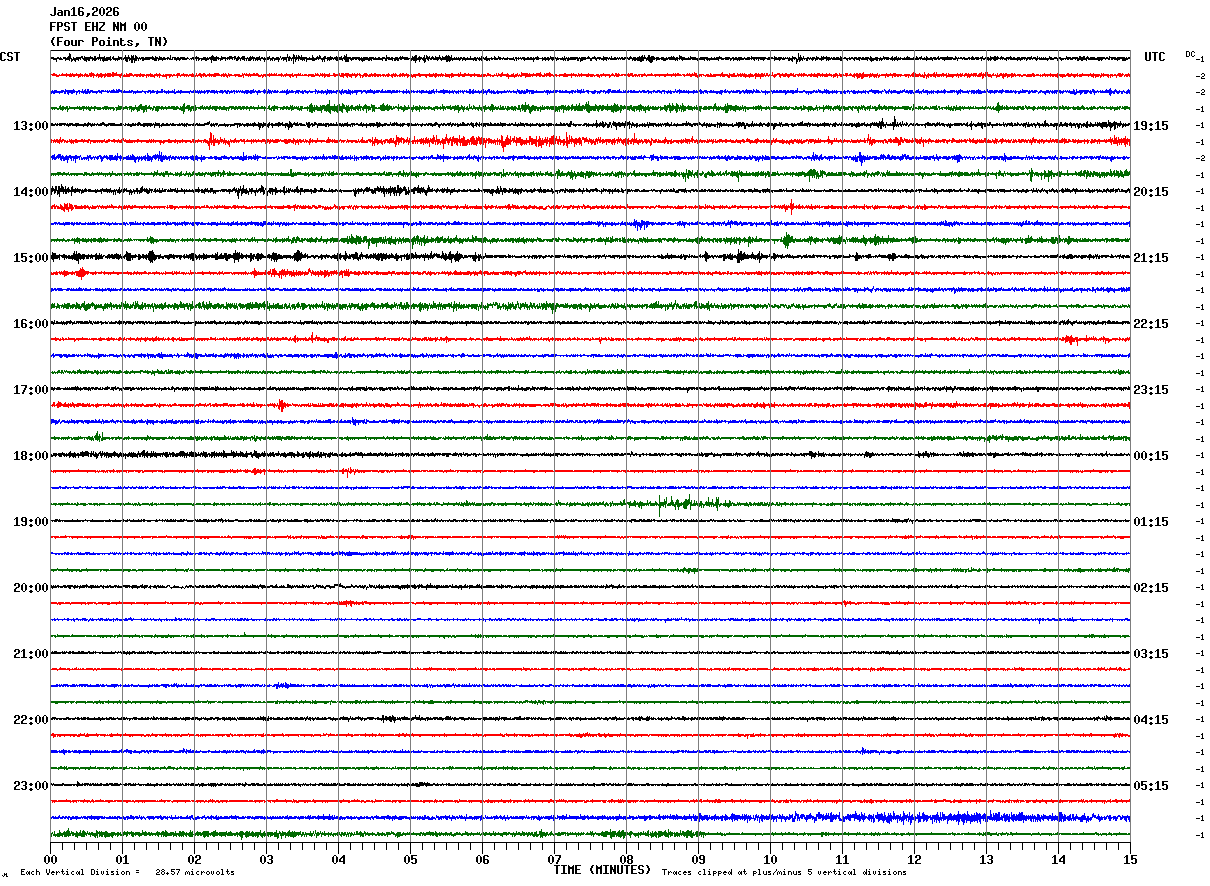Click the 04:15 UTC time label
Image resolution: width=1210 pixels, height=886 pixels.
pyautogui.click(x=1151, y=720)
